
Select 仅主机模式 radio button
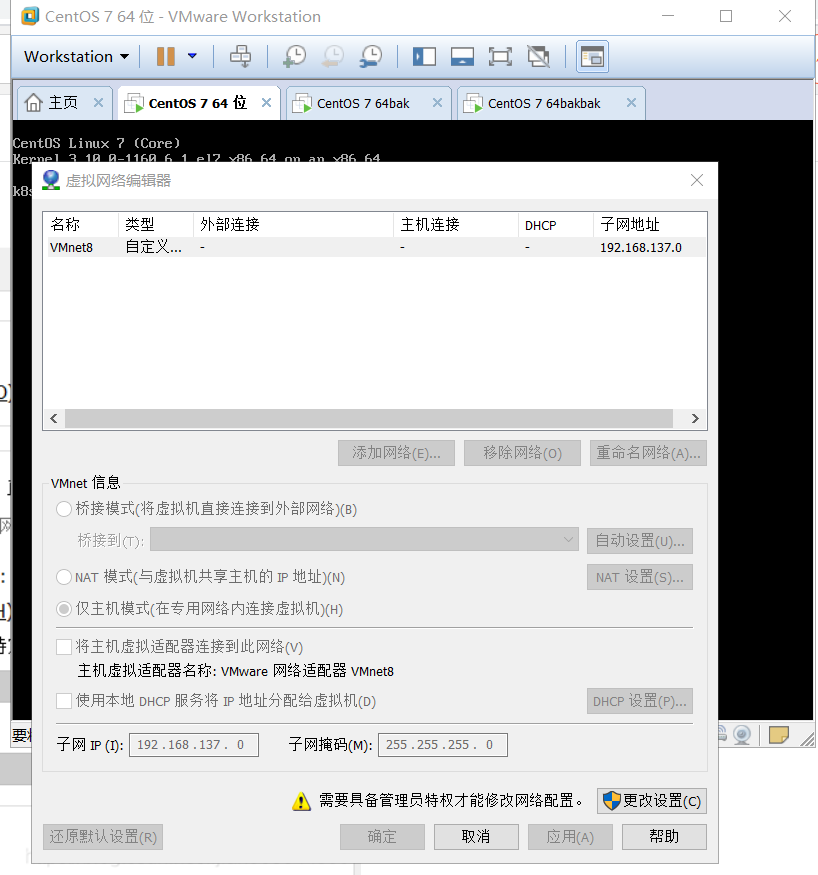click(x=64, y=609)
